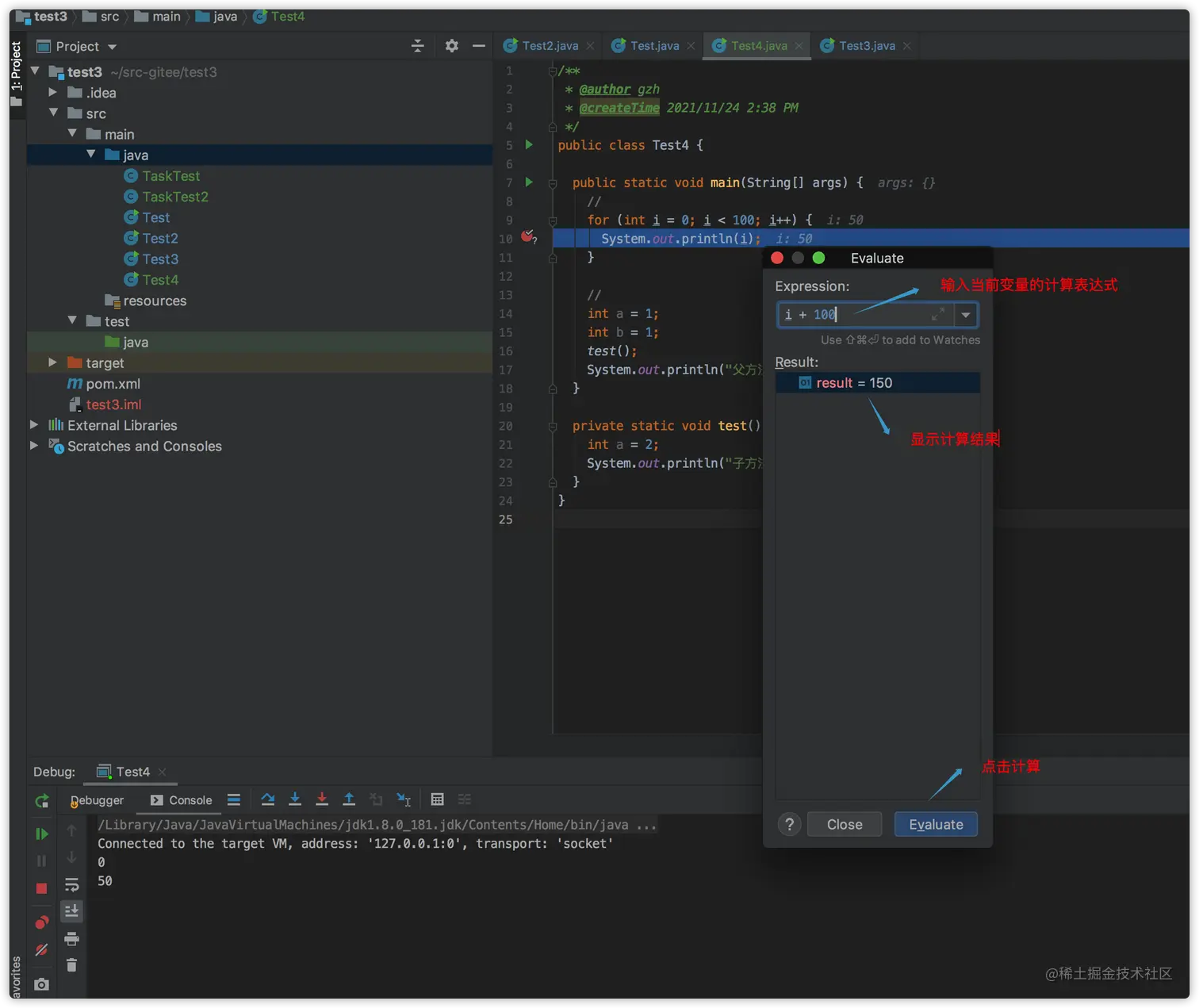Click the Step Out icon
This screenshot has height=1008, width=1199.
(x=349, y=799)
